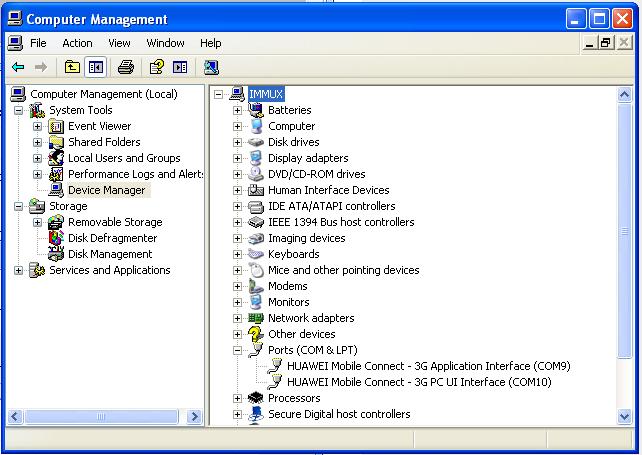
Task: Open the Action menu
Action: pos(77,43)
